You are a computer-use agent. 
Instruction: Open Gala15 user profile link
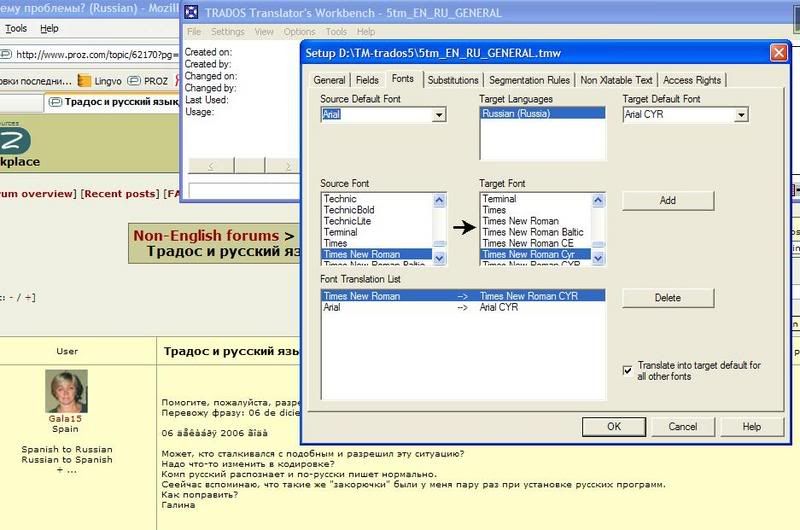65,418
